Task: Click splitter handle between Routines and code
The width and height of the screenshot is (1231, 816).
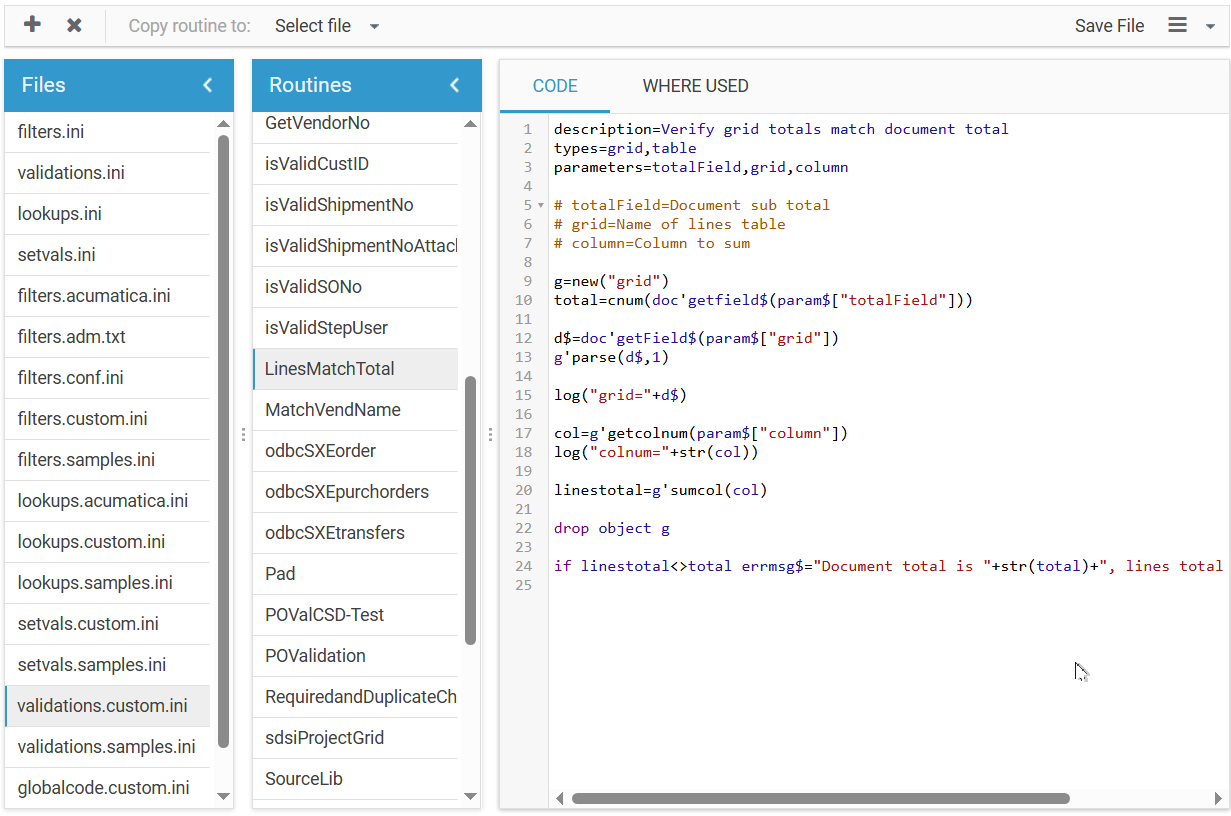Action: click(x=490, y=434)
